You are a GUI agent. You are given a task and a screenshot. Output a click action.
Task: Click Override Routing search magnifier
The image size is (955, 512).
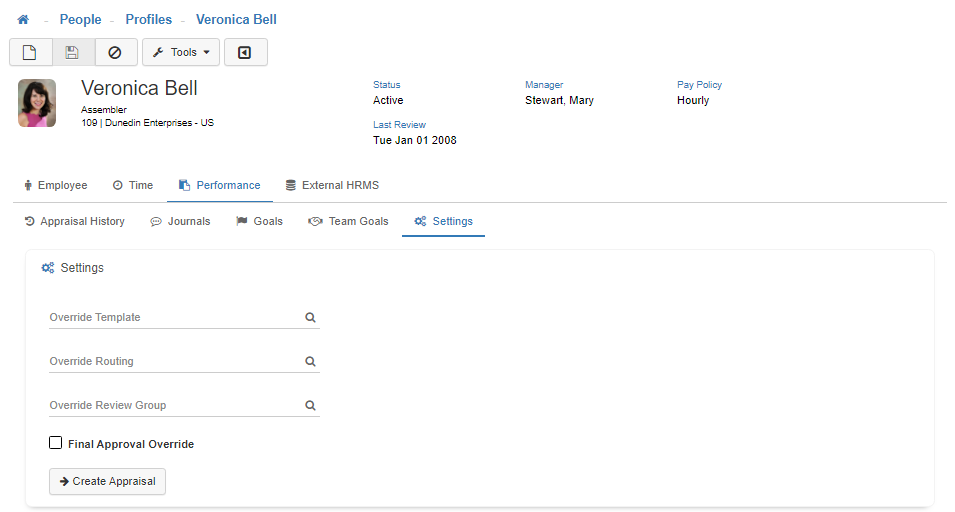(x=310, y=362)
